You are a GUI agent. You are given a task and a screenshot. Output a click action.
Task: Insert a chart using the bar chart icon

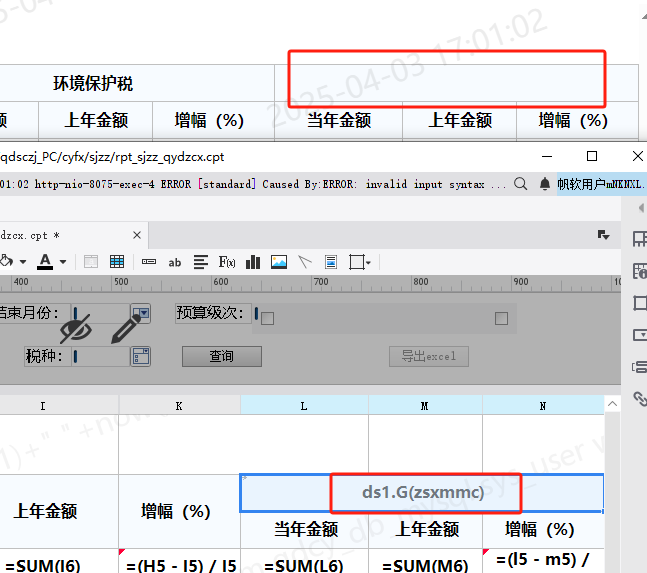[x=253, y=262]
